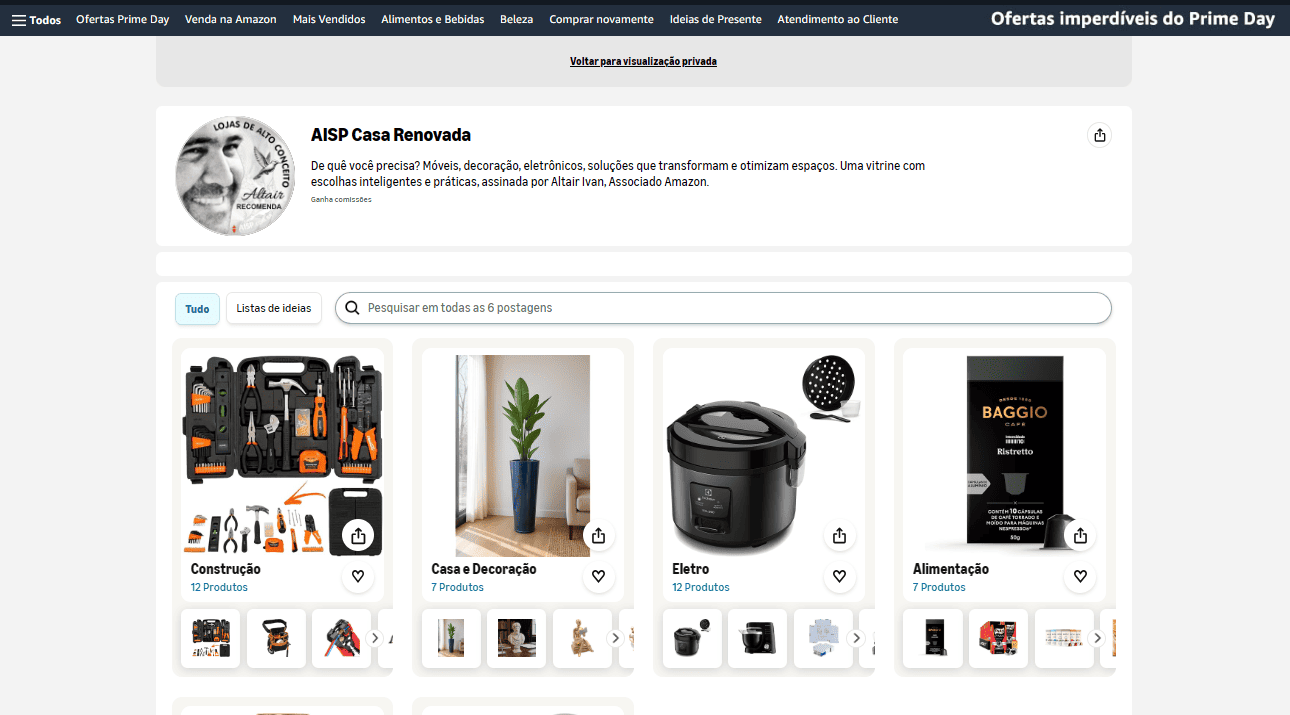Go to Mais Vendidos
The image size is (1290, 715).
tap(329, 19)
